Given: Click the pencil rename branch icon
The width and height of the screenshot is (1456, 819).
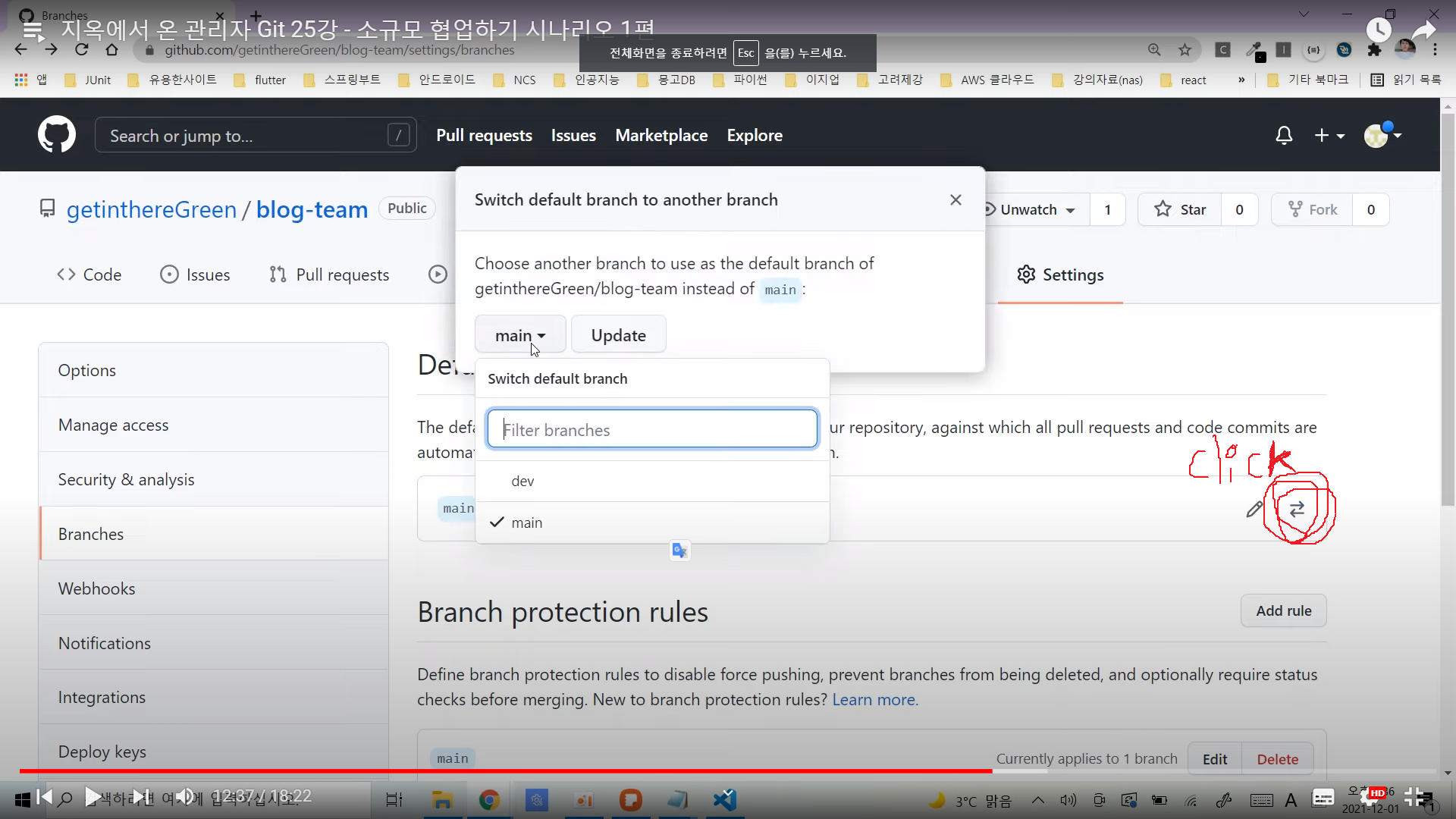Looking at the screenshot, I should pos(1254,510).
